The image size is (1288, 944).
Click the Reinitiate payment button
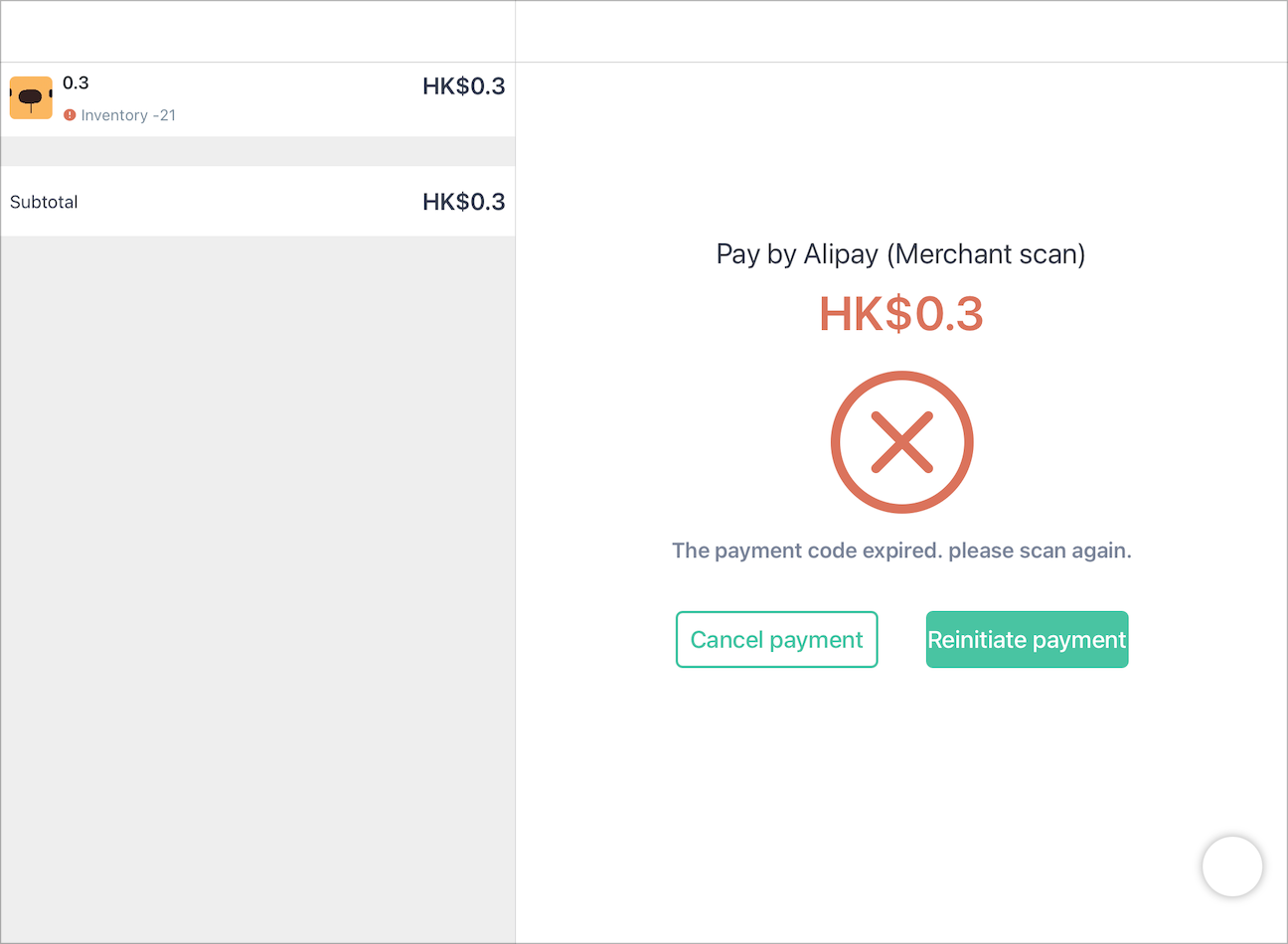tap(1027, 639)
